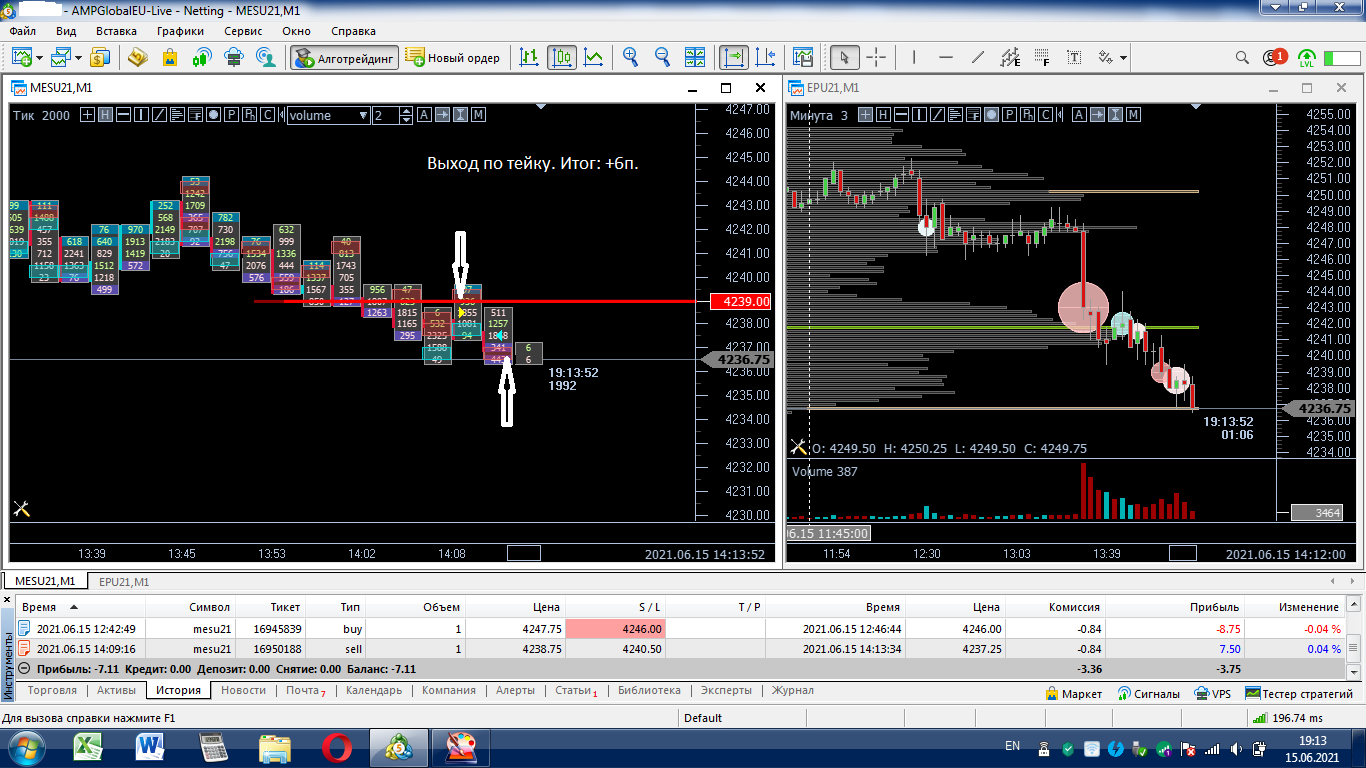Switch to the Журнал tab
Image resolution: width=1366 pixels, height=768 pixels.
point(793,691)
